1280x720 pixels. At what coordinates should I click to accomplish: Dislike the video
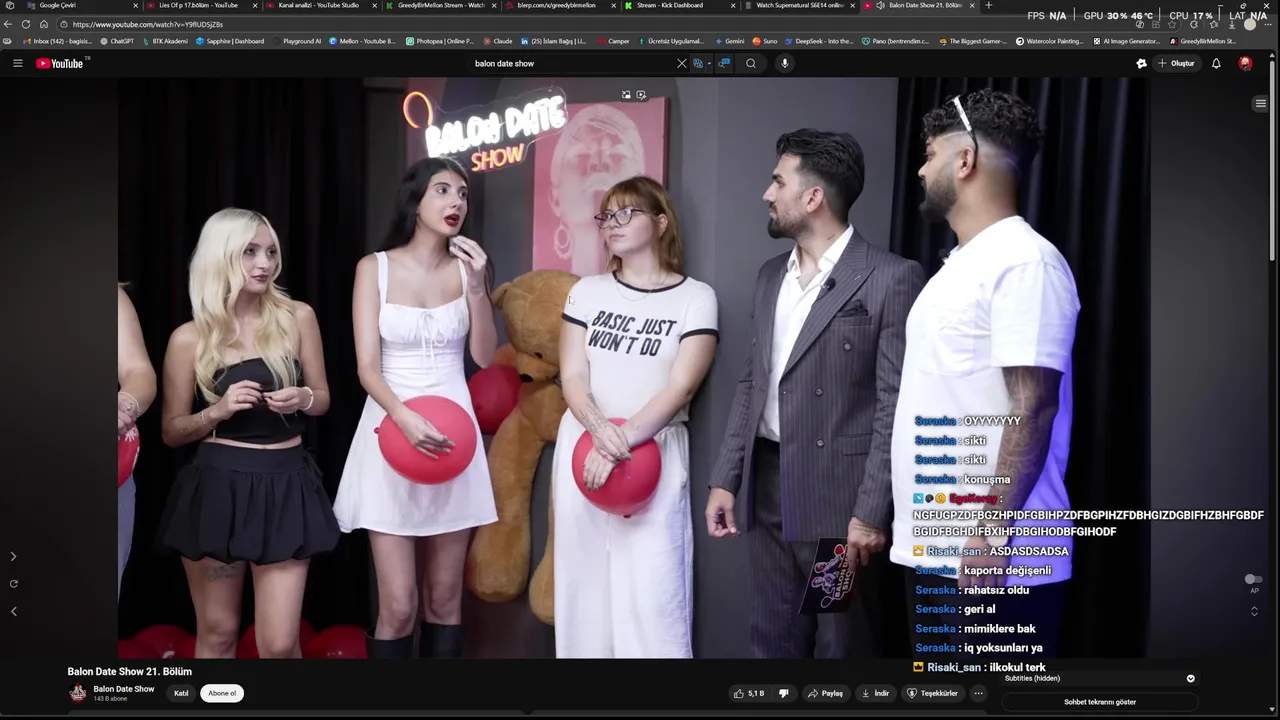point(784,693)
